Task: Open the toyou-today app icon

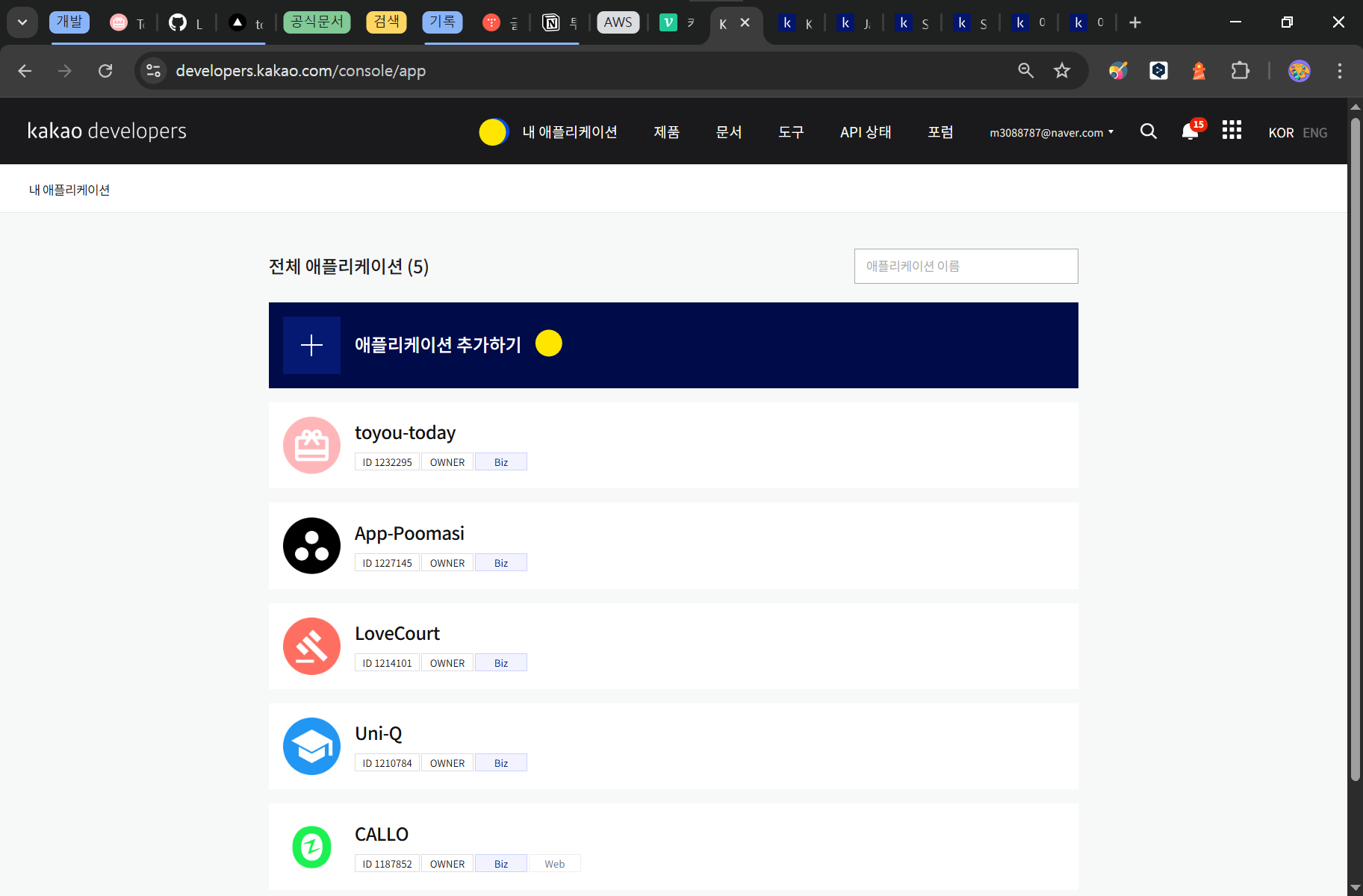Action: pos(311,445)
